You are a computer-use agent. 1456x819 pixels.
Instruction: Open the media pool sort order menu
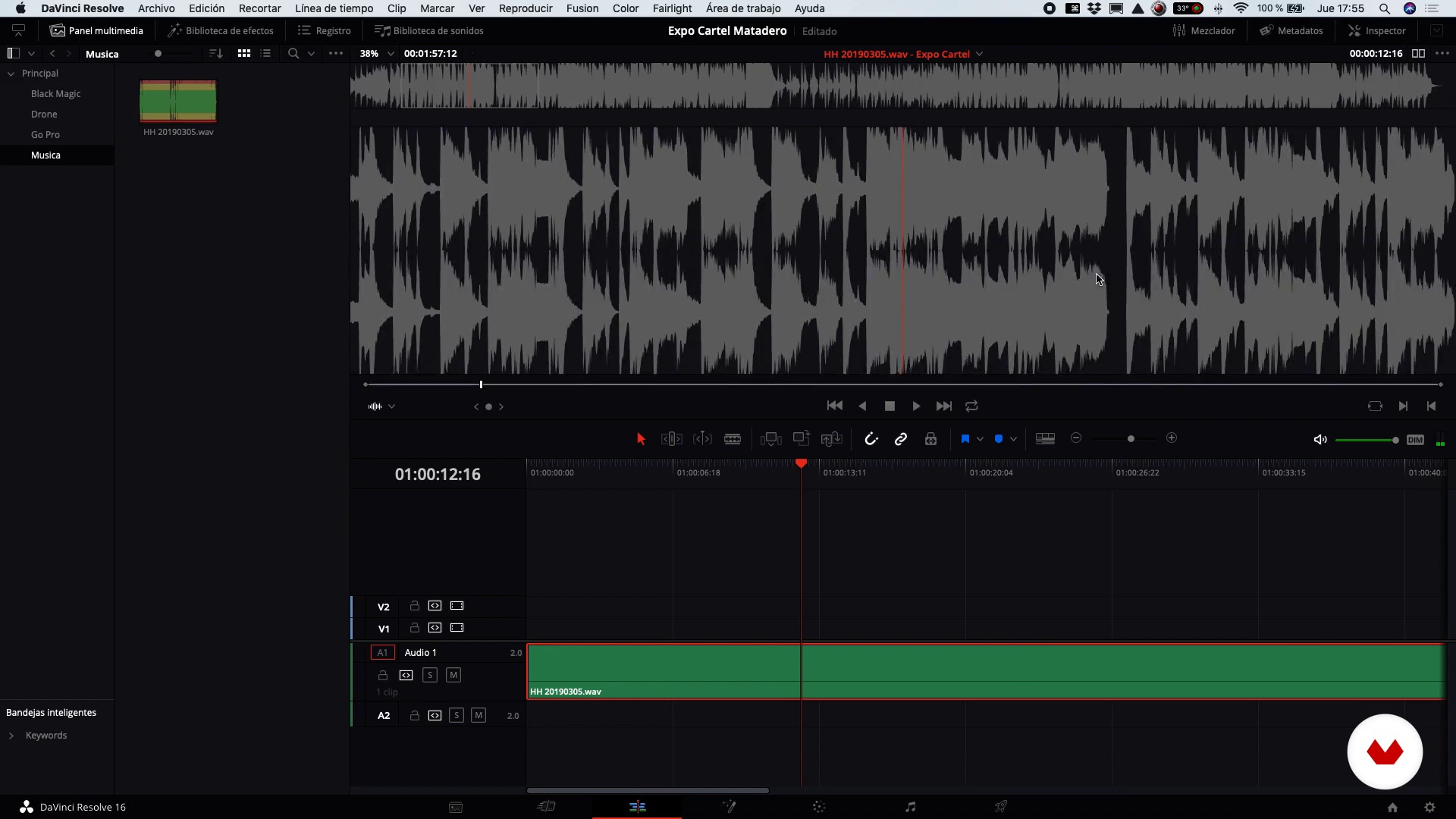(x=215, y=54)
